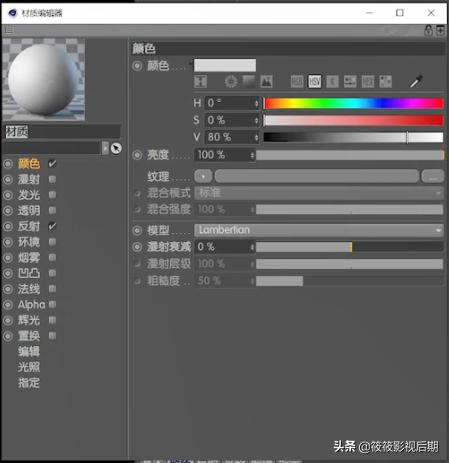Select the 颜色 channel tab
The width and height of the screenshot is (449, 463).
coord(29,164)
